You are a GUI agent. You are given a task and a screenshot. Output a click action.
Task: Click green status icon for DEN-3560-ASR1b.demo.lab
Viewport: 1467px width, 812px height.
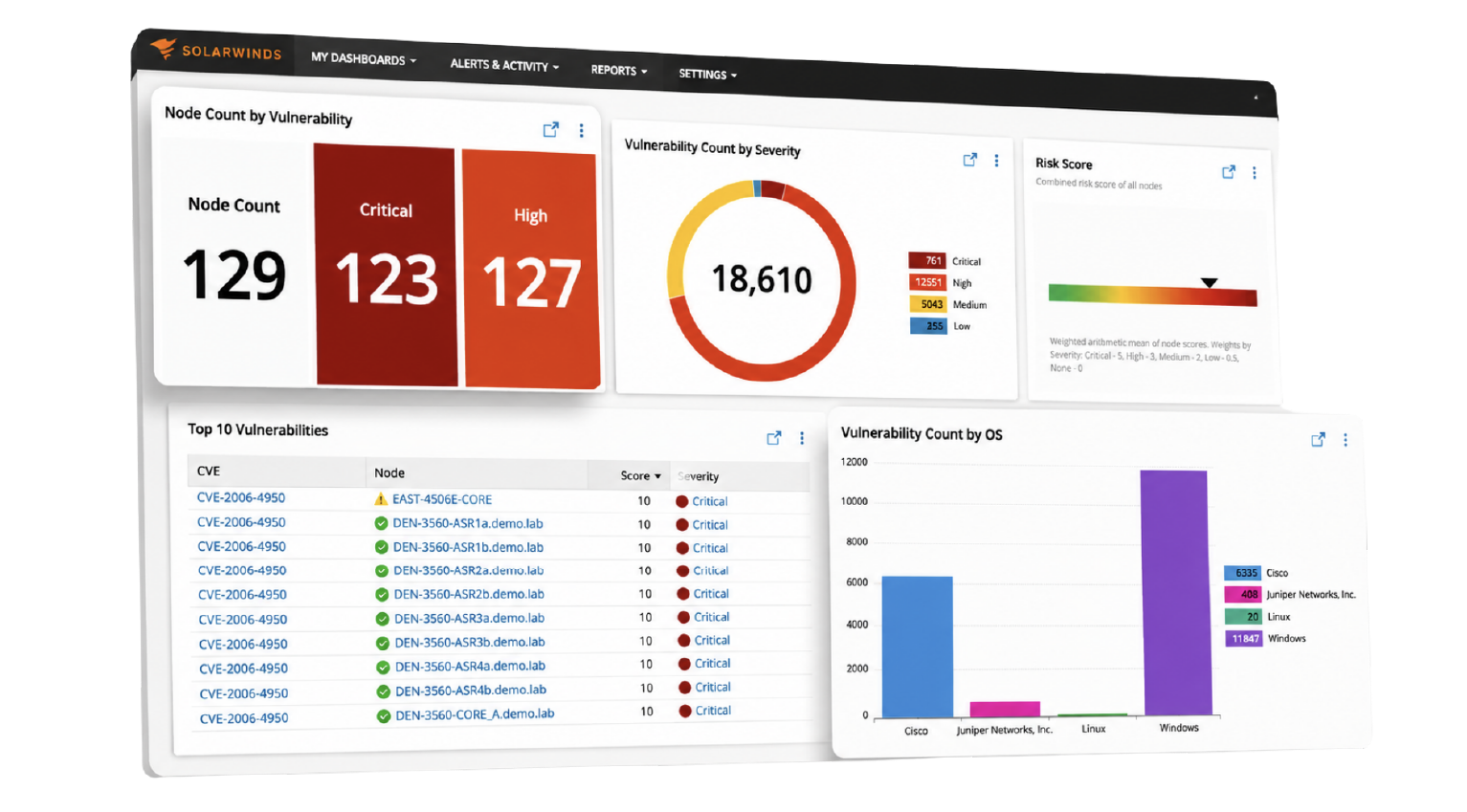[x=381, y=547]
